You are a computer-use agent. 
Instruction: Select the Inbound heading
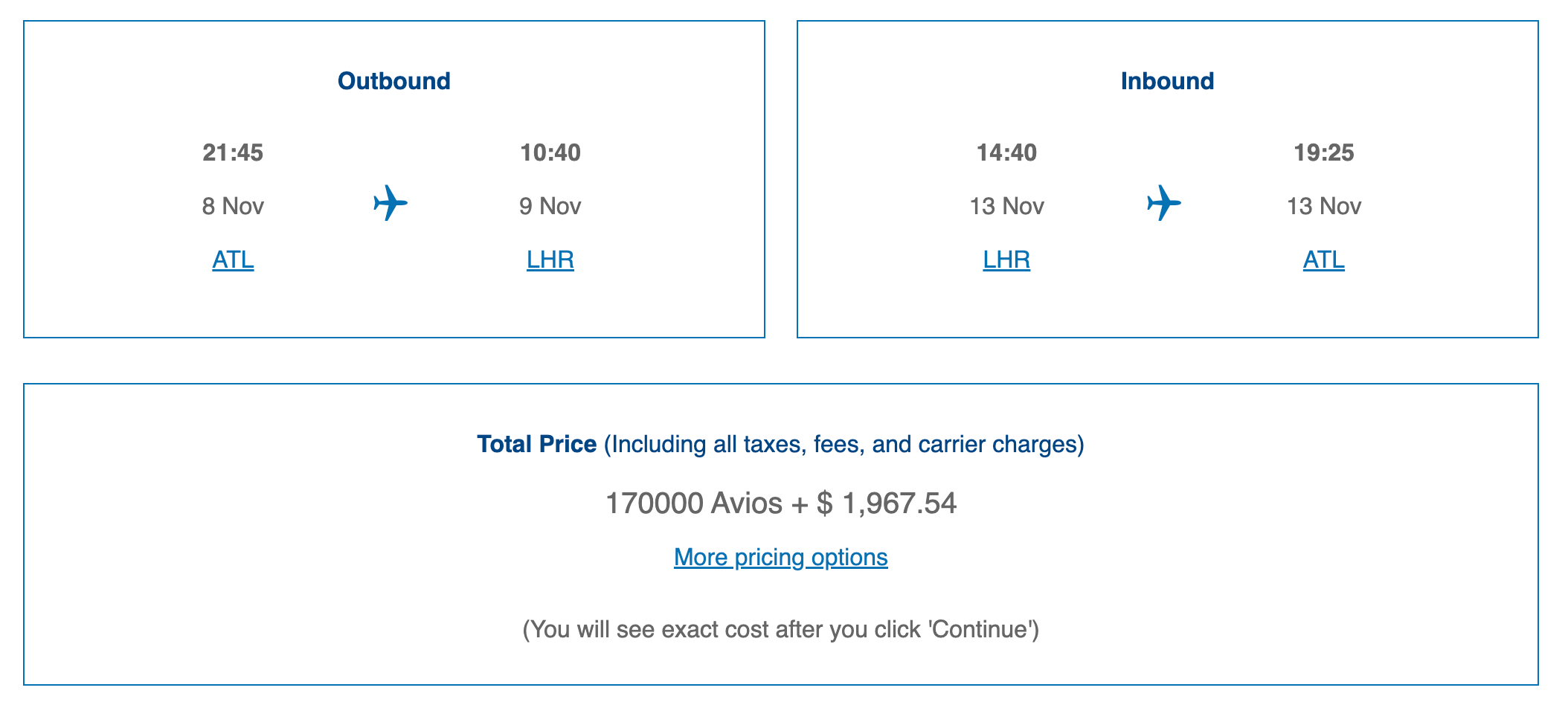click(x=1168, y=81)
